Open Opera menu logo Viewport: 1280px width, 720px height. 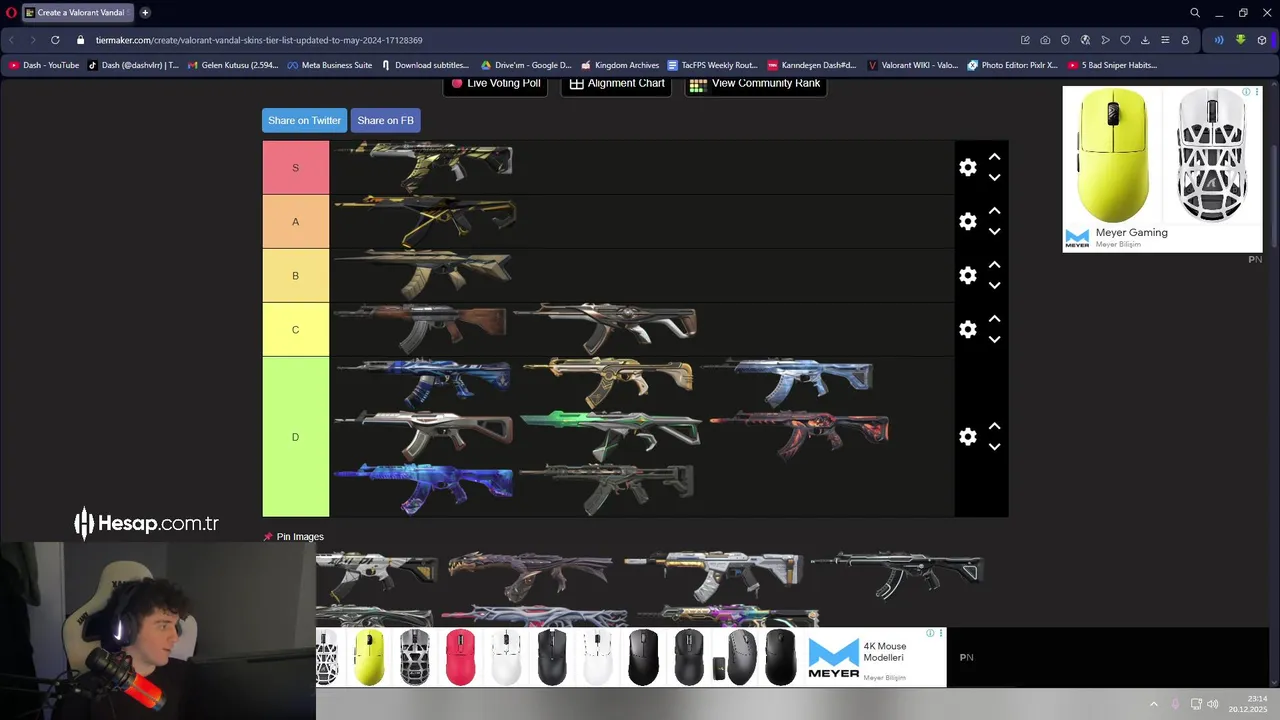tap(11, 13)
